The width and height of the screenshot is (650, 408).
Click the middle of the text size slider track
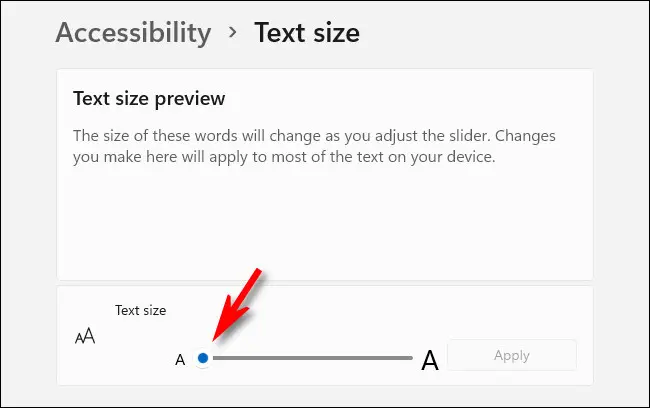310,357
